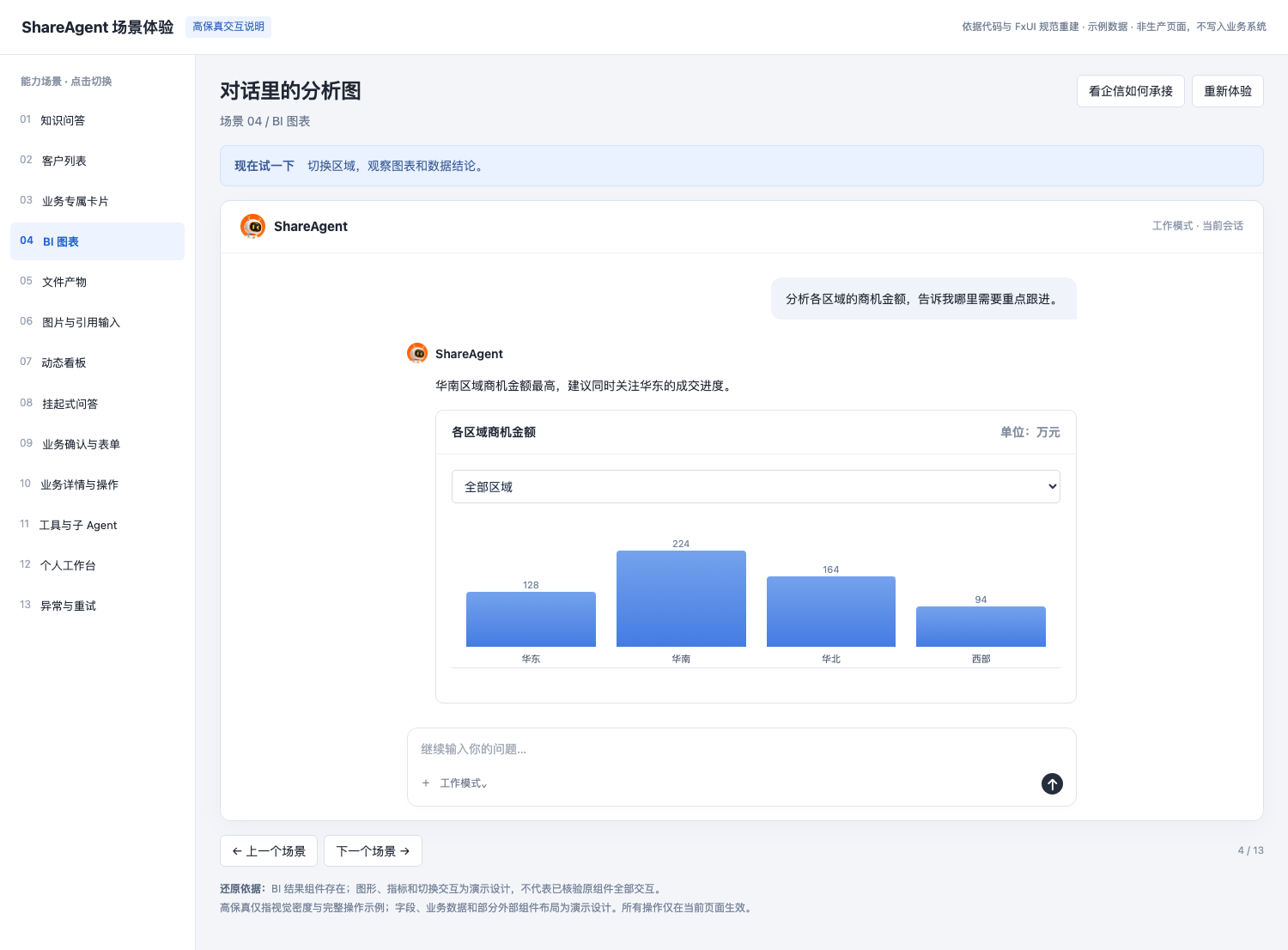Click the 华北 bar showing 164
The height and width of the screenshot is (950, 1288).
coord(830,612)
